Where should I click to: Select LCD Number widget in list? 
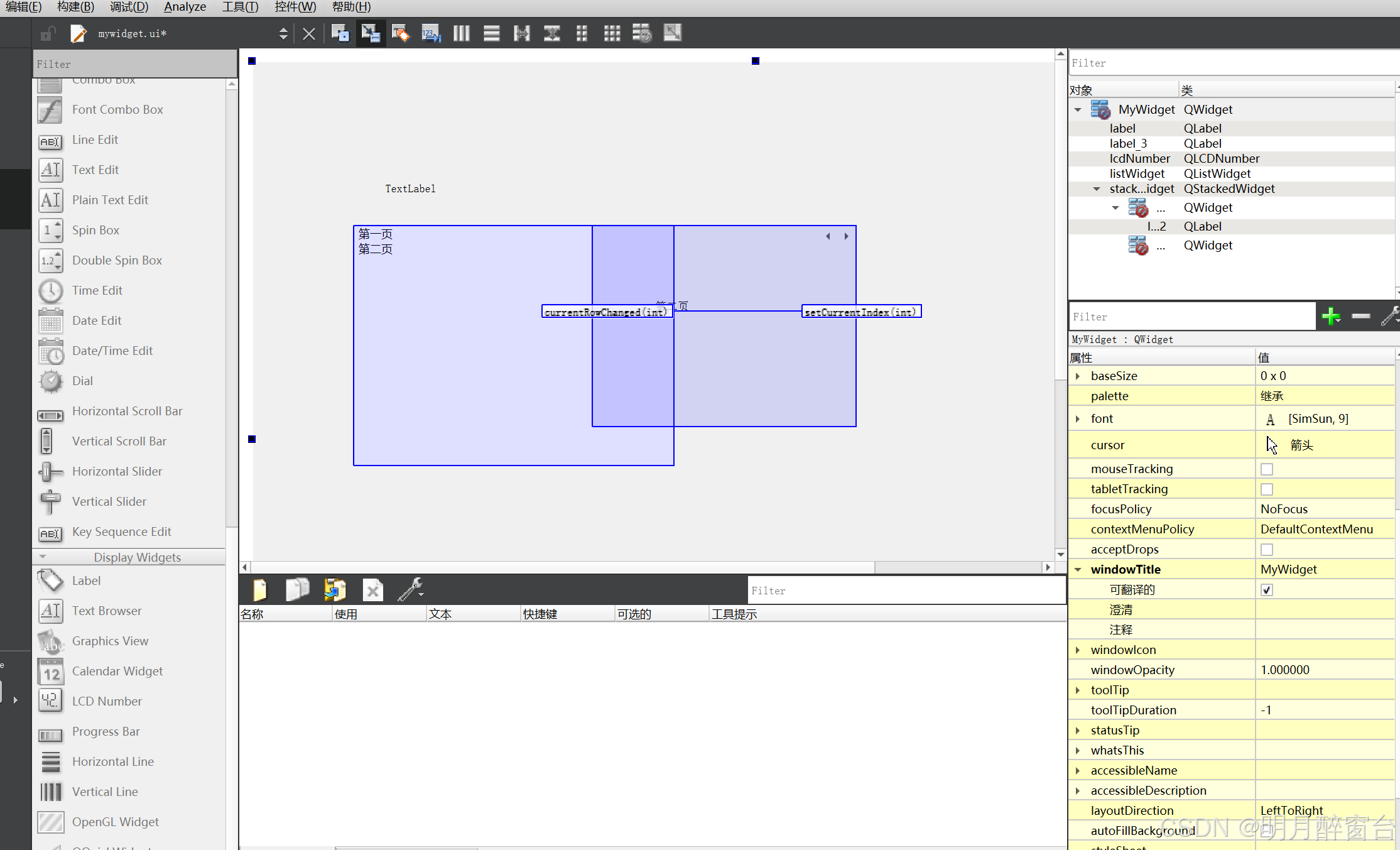(107, 701)
